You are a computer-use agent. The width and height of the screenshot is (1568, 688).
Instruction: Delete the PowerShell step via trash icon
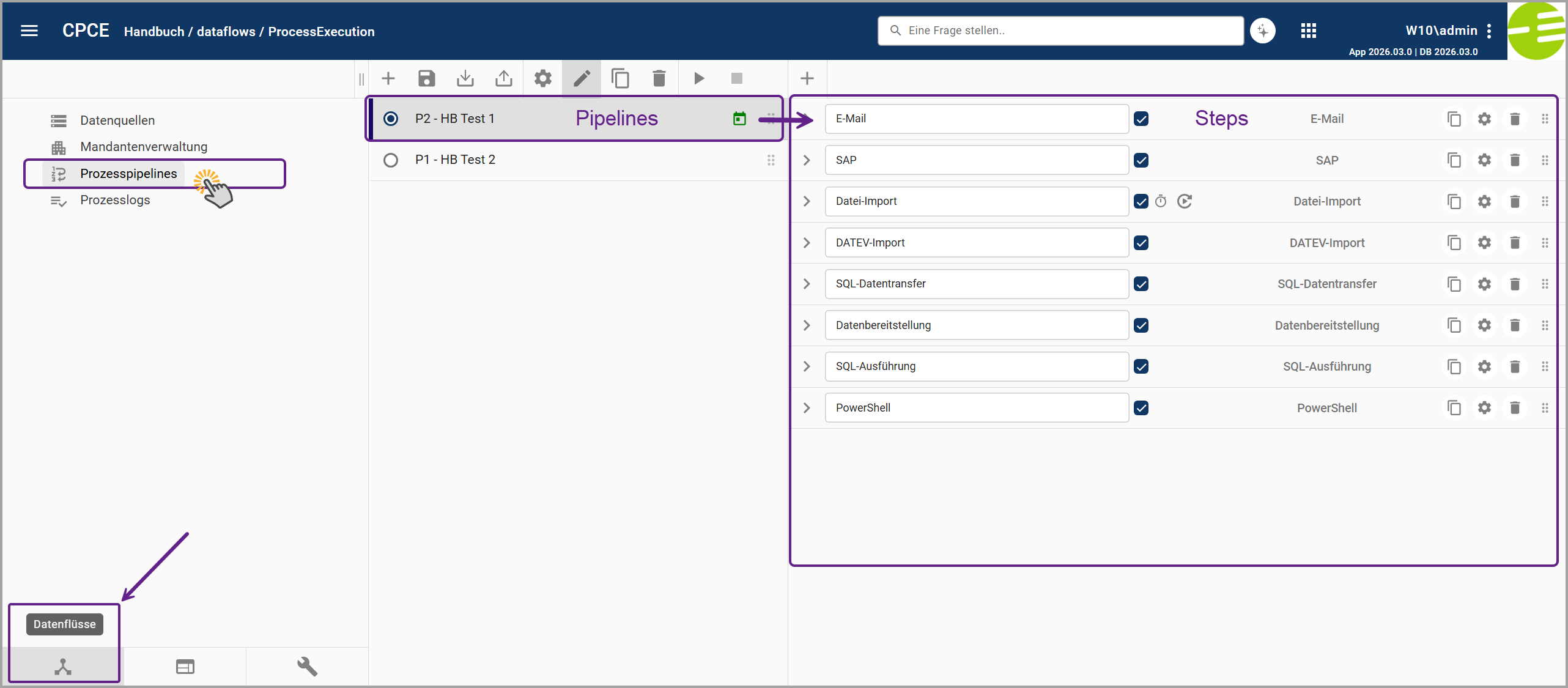coord(1515,408)
